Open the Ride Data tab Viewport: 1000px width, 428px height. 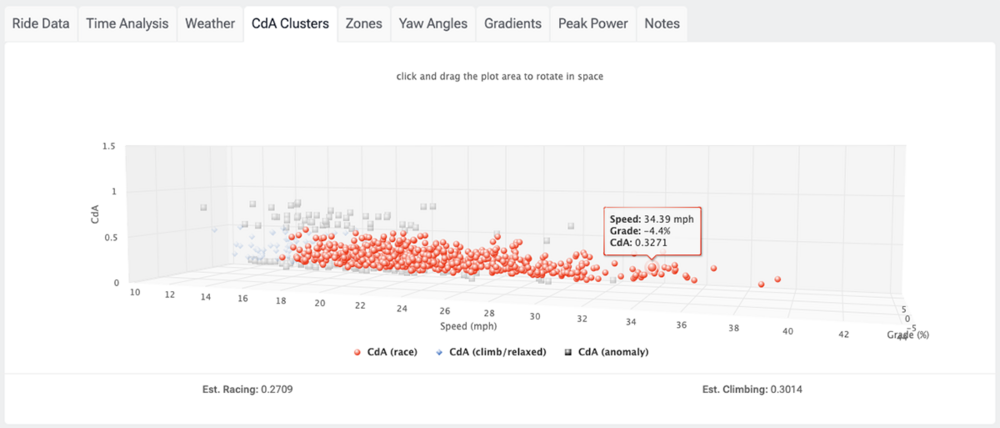41,24
